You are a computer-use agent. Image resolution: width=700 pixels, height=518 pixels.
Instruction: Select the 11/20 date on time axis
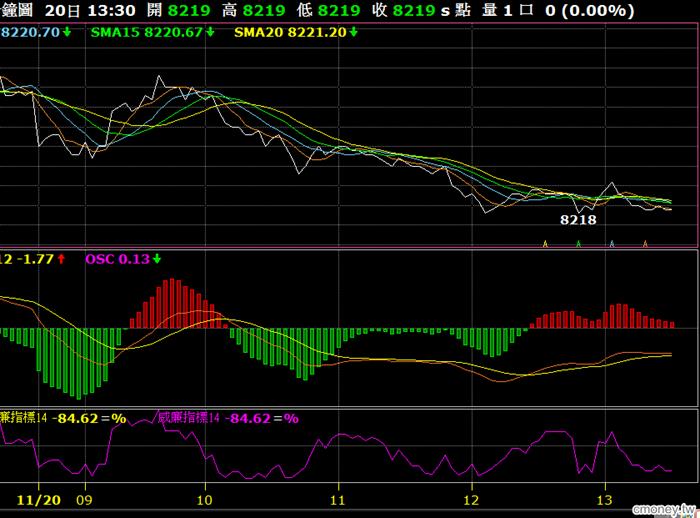pos(33,496)
